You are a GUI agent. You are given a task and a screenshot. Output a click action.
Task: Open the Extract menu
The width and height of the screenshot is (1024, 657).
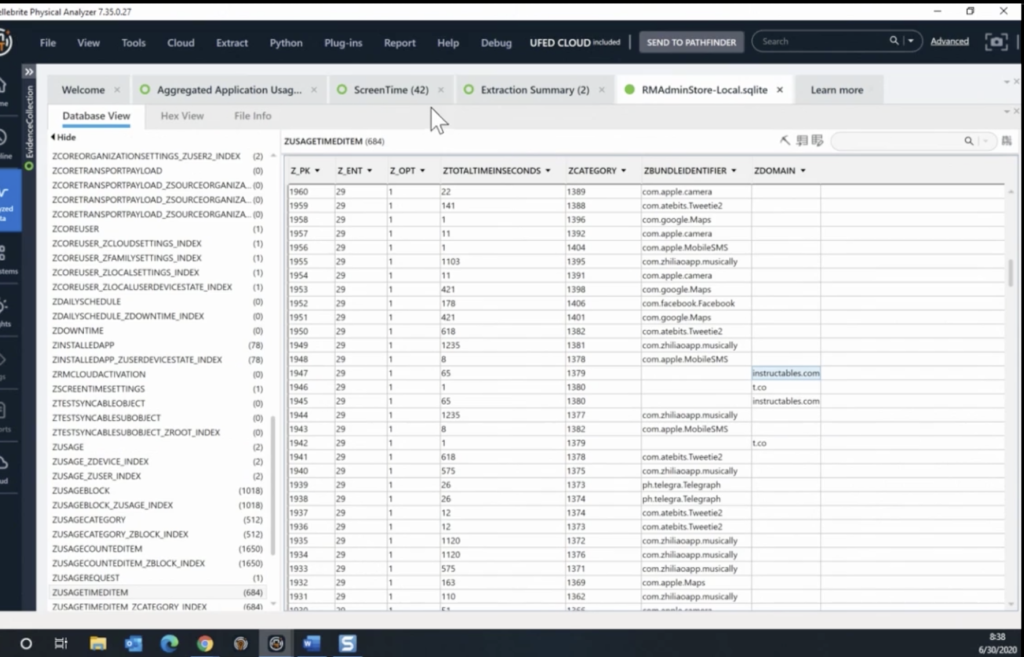(x=232, y=42)
